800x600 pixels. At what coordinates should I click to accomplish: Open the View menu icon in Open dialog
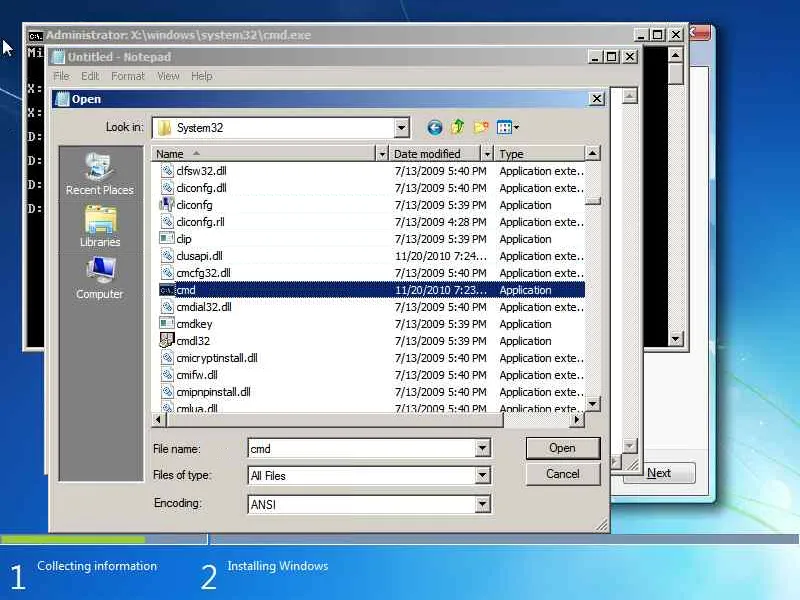[x=507, y=127]
